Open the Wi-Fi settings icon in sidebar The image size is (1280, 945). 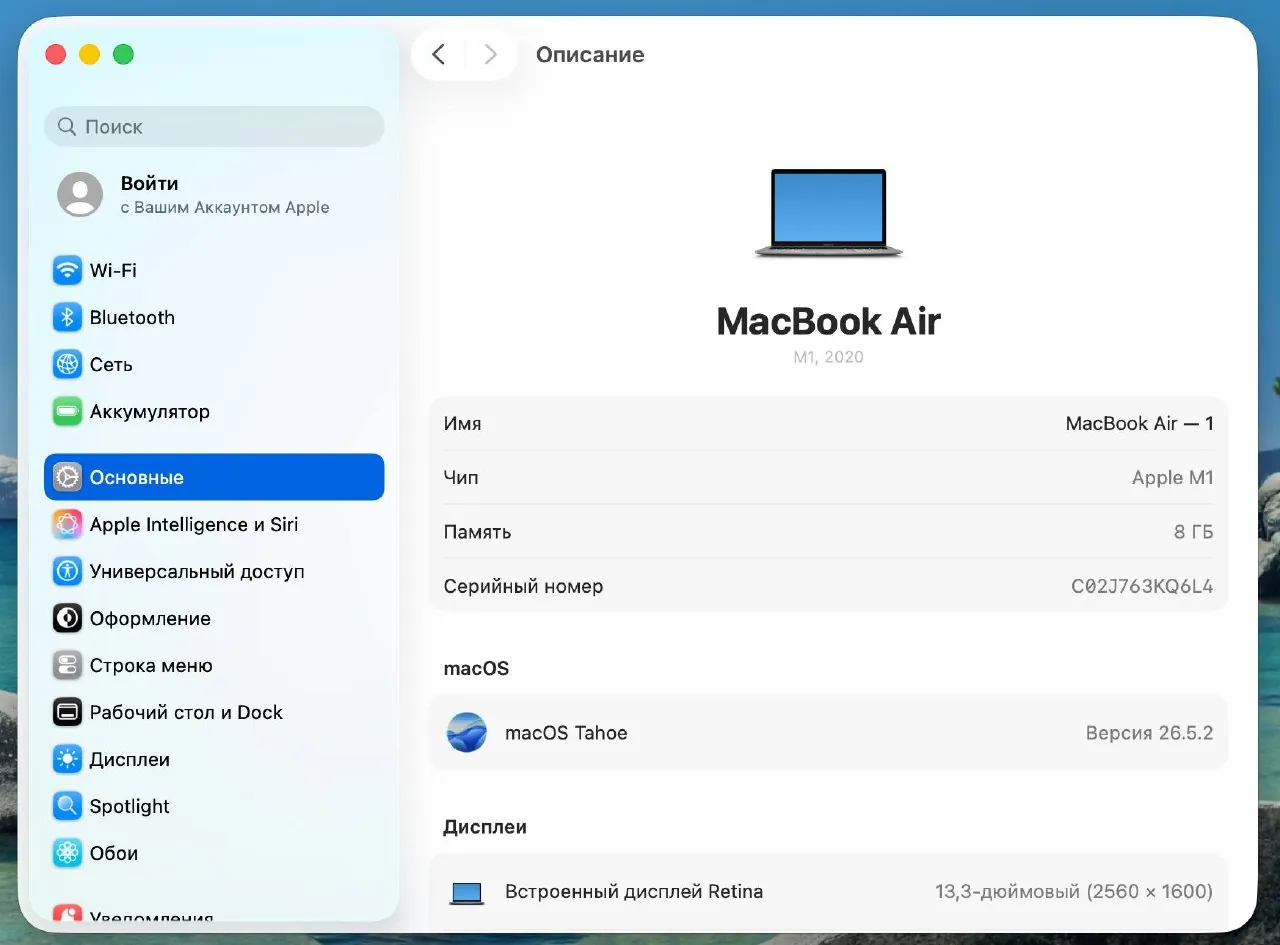(67, 270)
